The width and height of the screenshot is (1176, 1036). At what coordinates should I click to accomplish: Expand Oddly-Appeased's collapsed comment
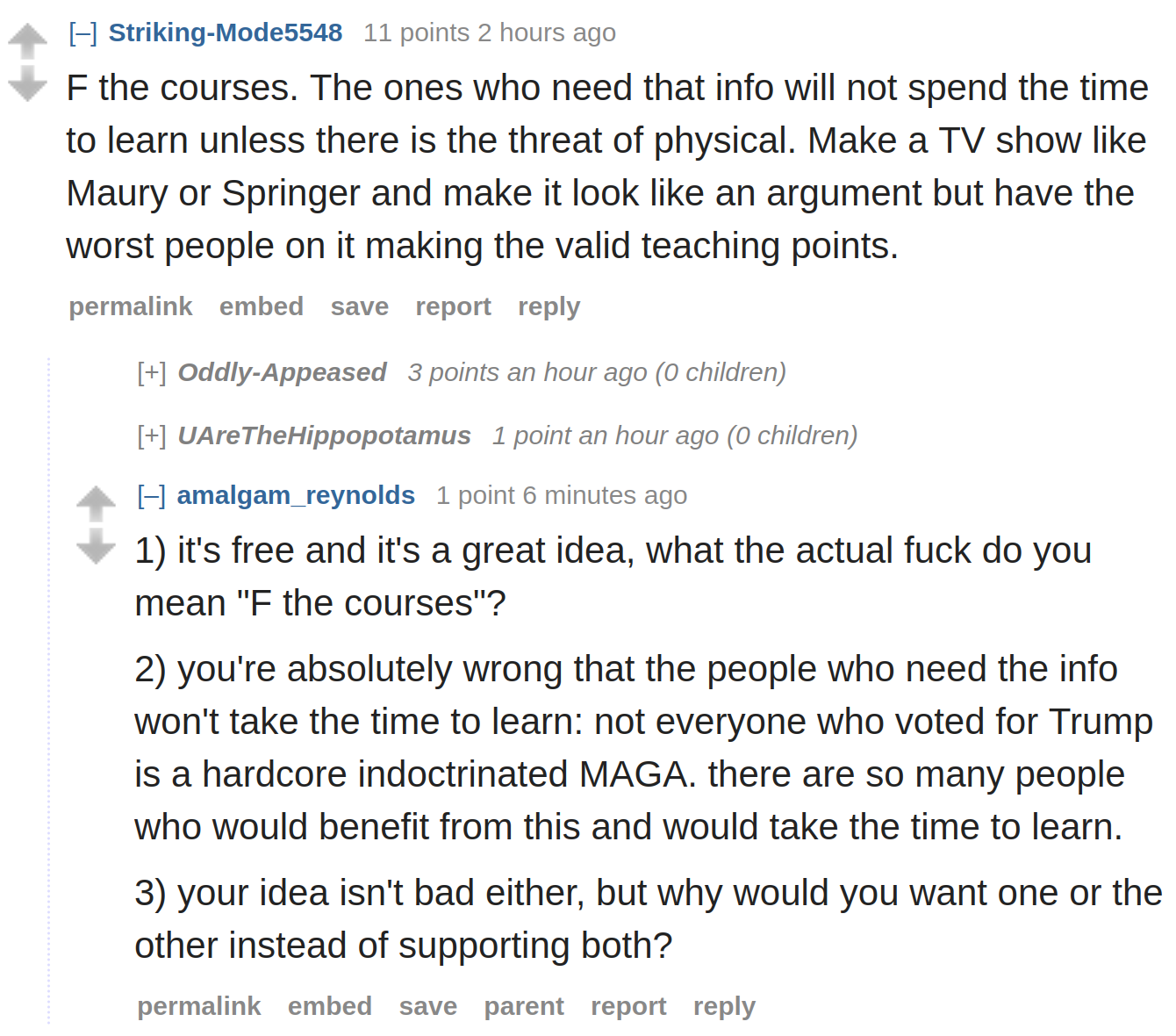[x=152, y=372]
